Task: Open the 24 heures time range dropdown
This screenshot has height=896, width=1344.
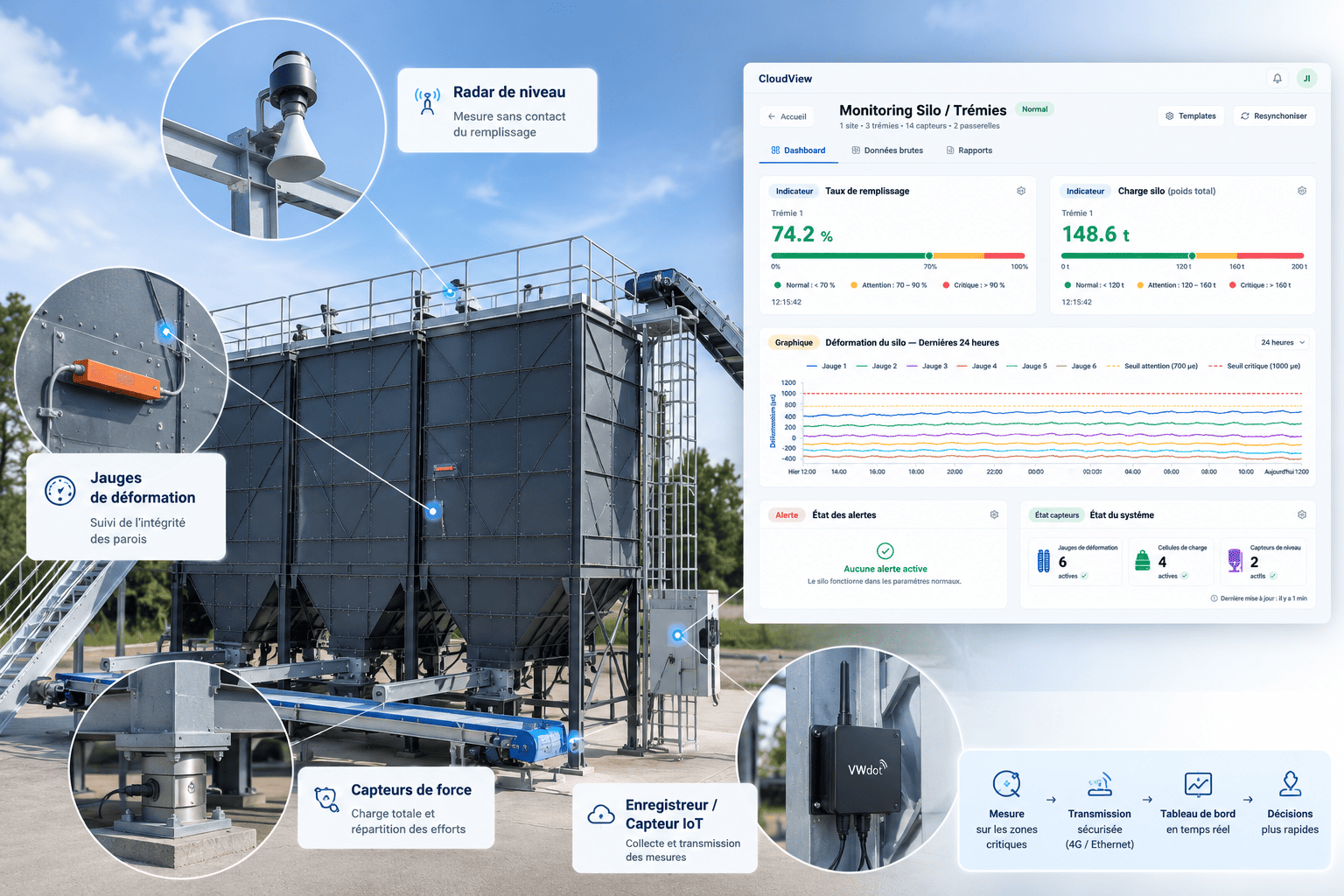Action: [1283, 342]
